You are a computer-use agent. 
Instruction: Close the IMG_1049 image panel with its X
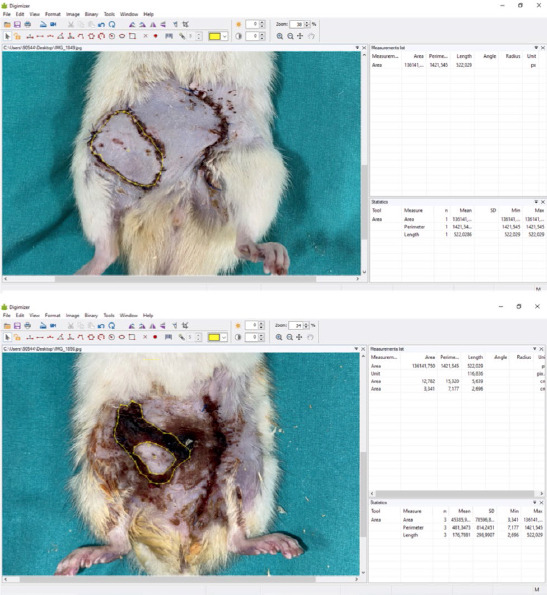point(364,48)
